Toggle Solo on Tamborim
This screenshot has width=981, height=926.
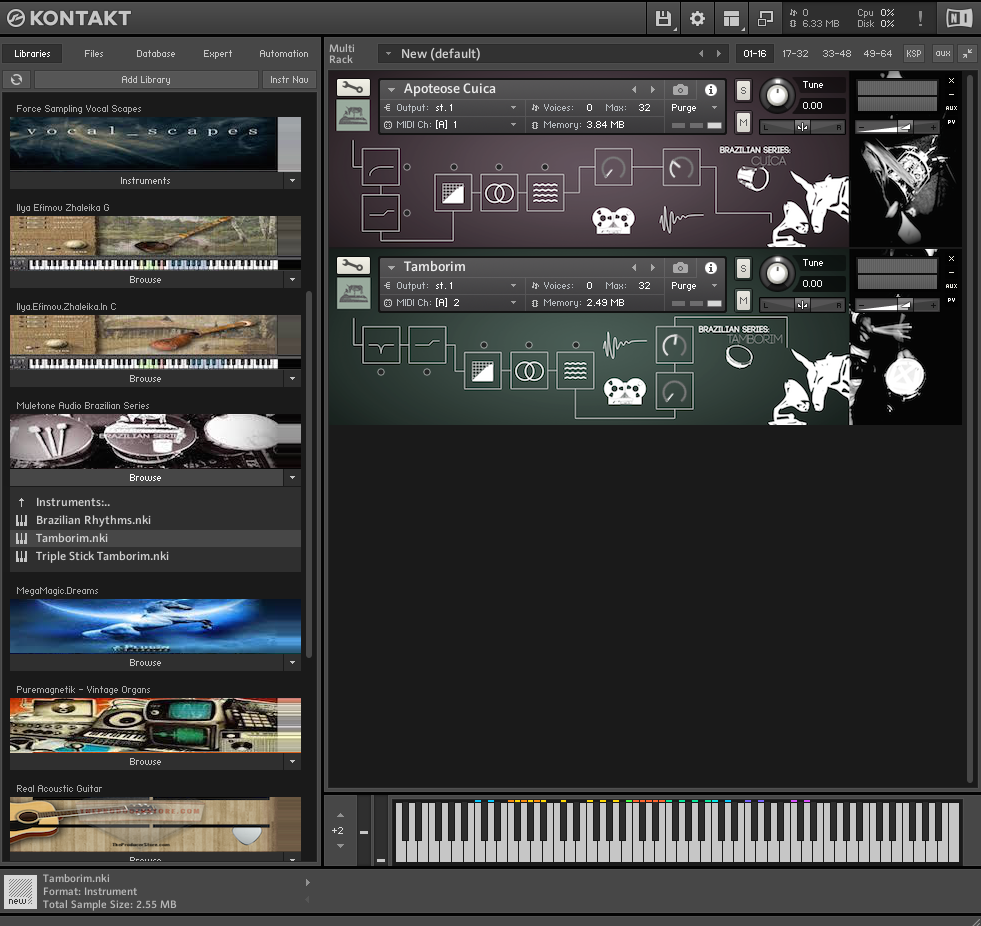point(743,268)
